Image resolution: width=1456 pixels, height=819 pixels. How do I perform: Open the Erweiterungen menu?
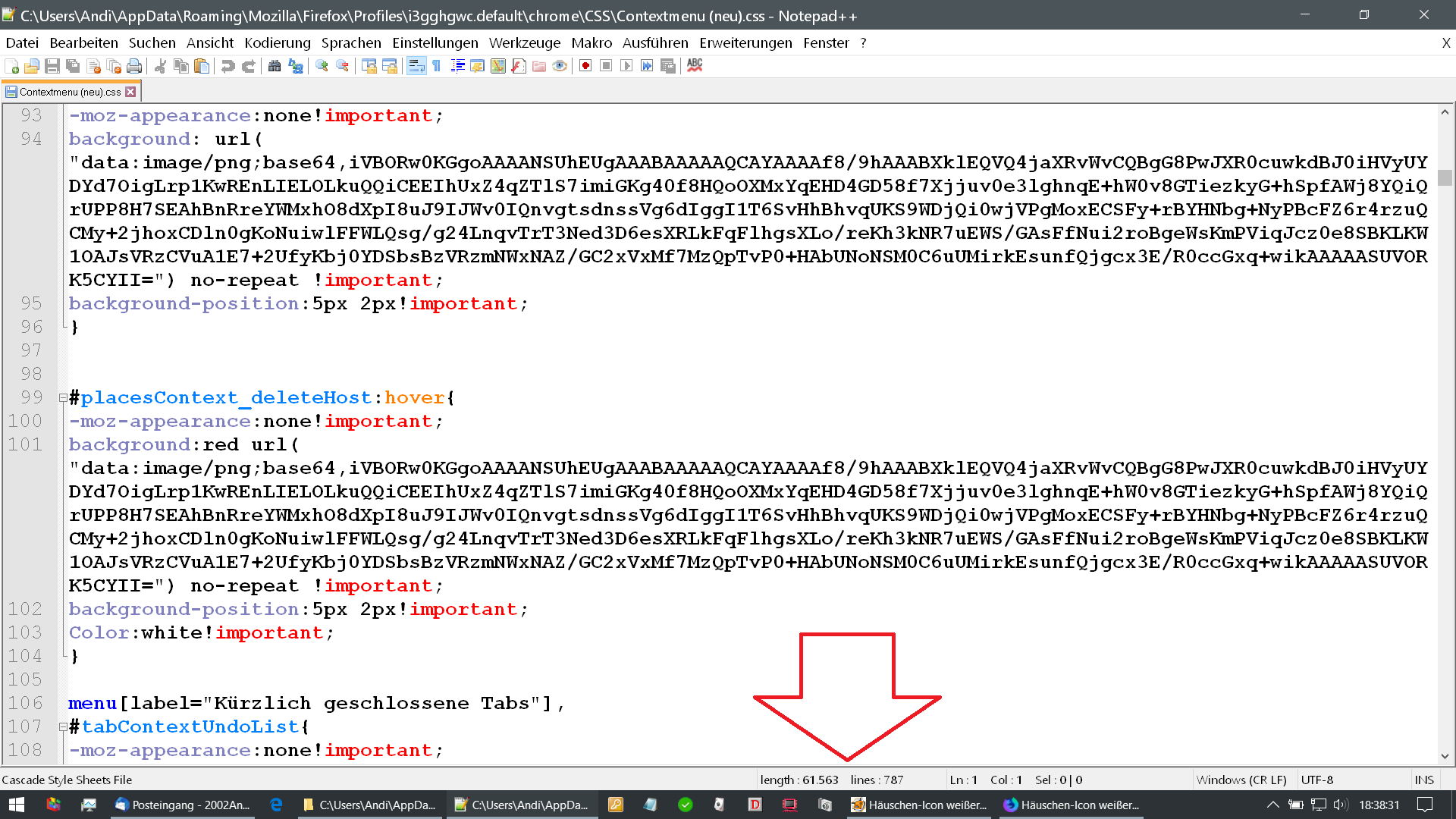point(745,43)
